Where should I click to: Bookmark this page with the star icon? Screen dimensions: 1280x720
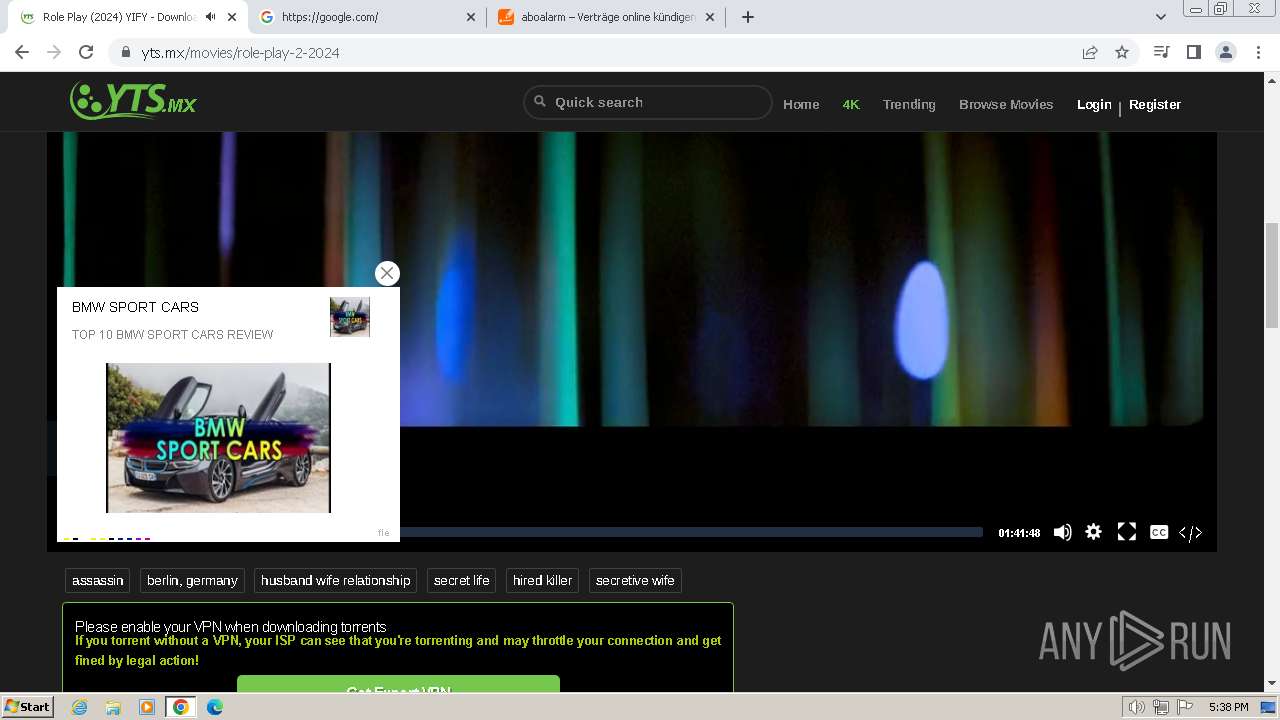point(1122,52)
